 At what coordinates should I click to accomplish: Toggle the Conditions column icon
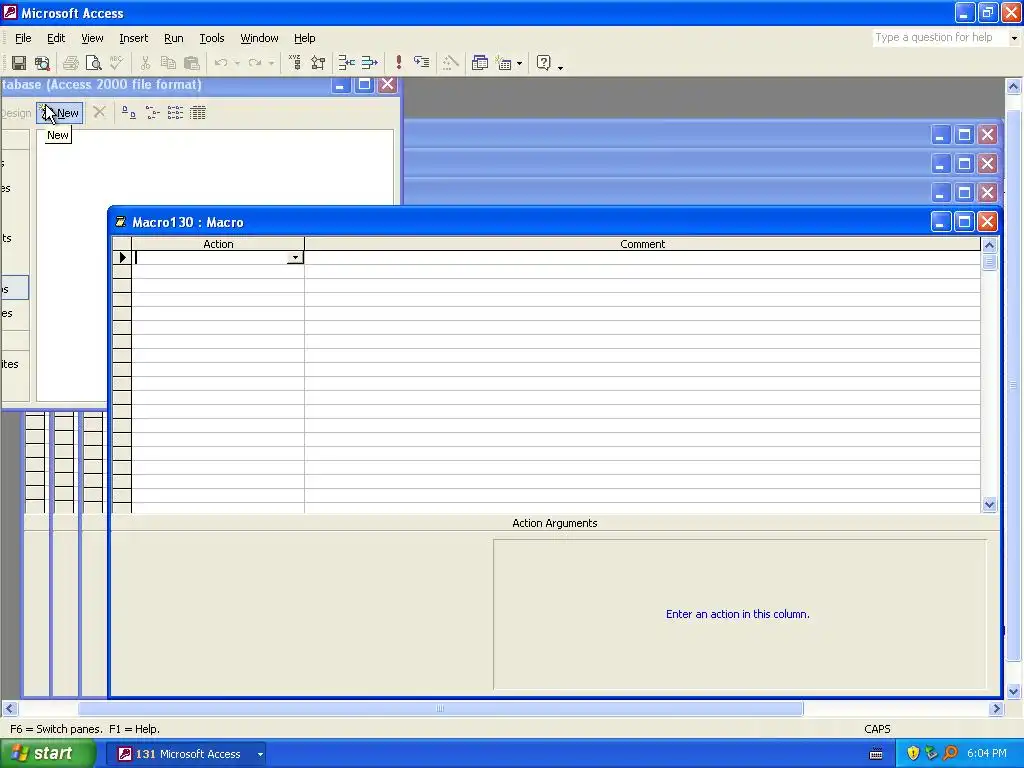click(318, 63)
